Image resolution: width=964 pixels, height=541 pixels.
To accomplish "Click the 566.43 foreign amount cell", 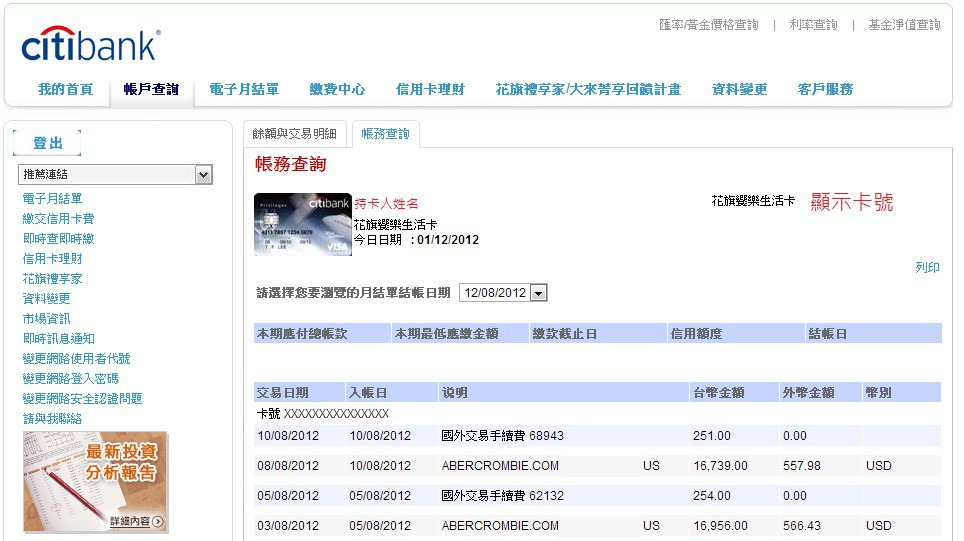I will click(x=802, y=526).
